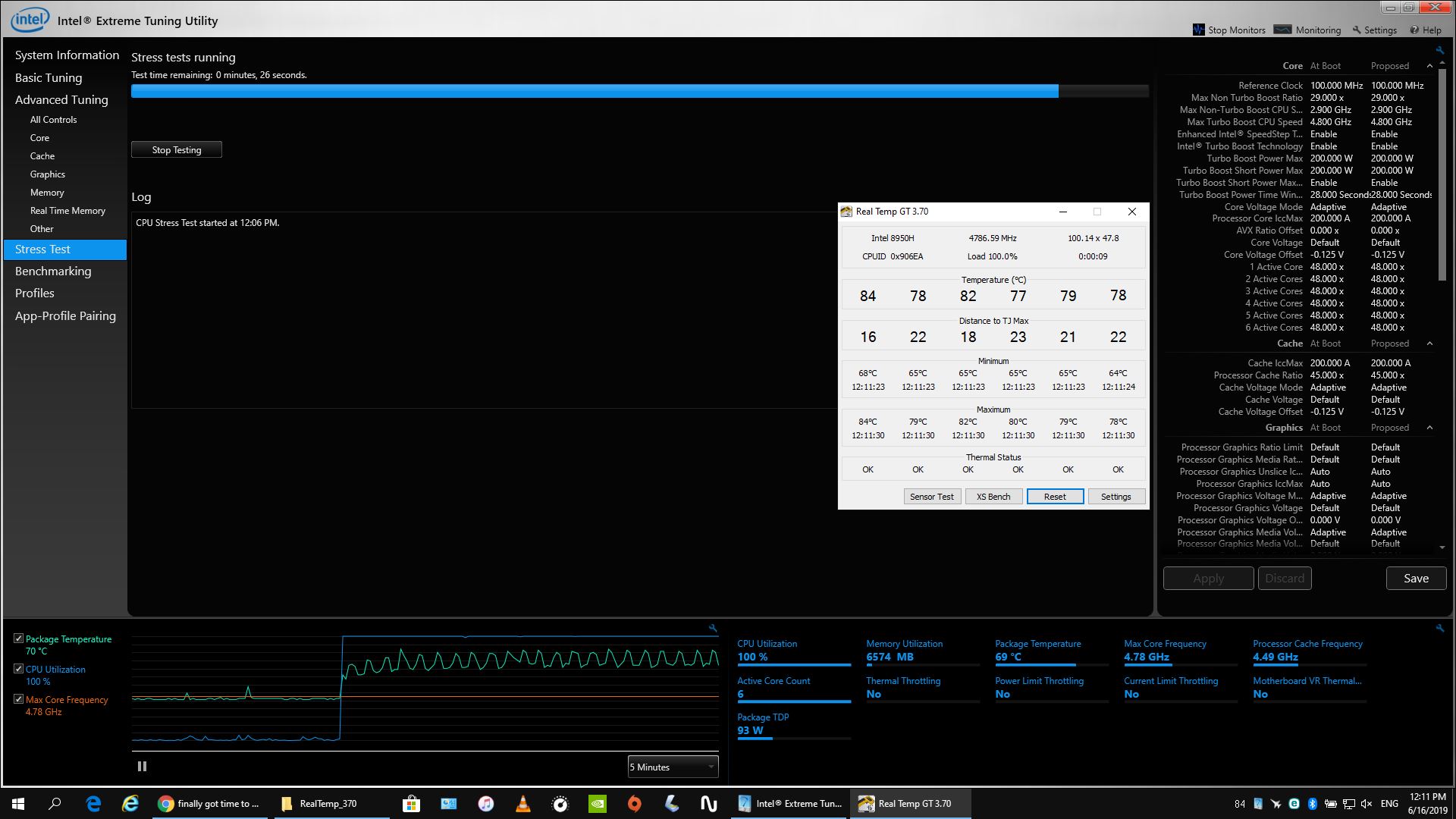
Task: Uncheck the Max Core Frequency graph checkbox
Action: (x=18, y=699)
